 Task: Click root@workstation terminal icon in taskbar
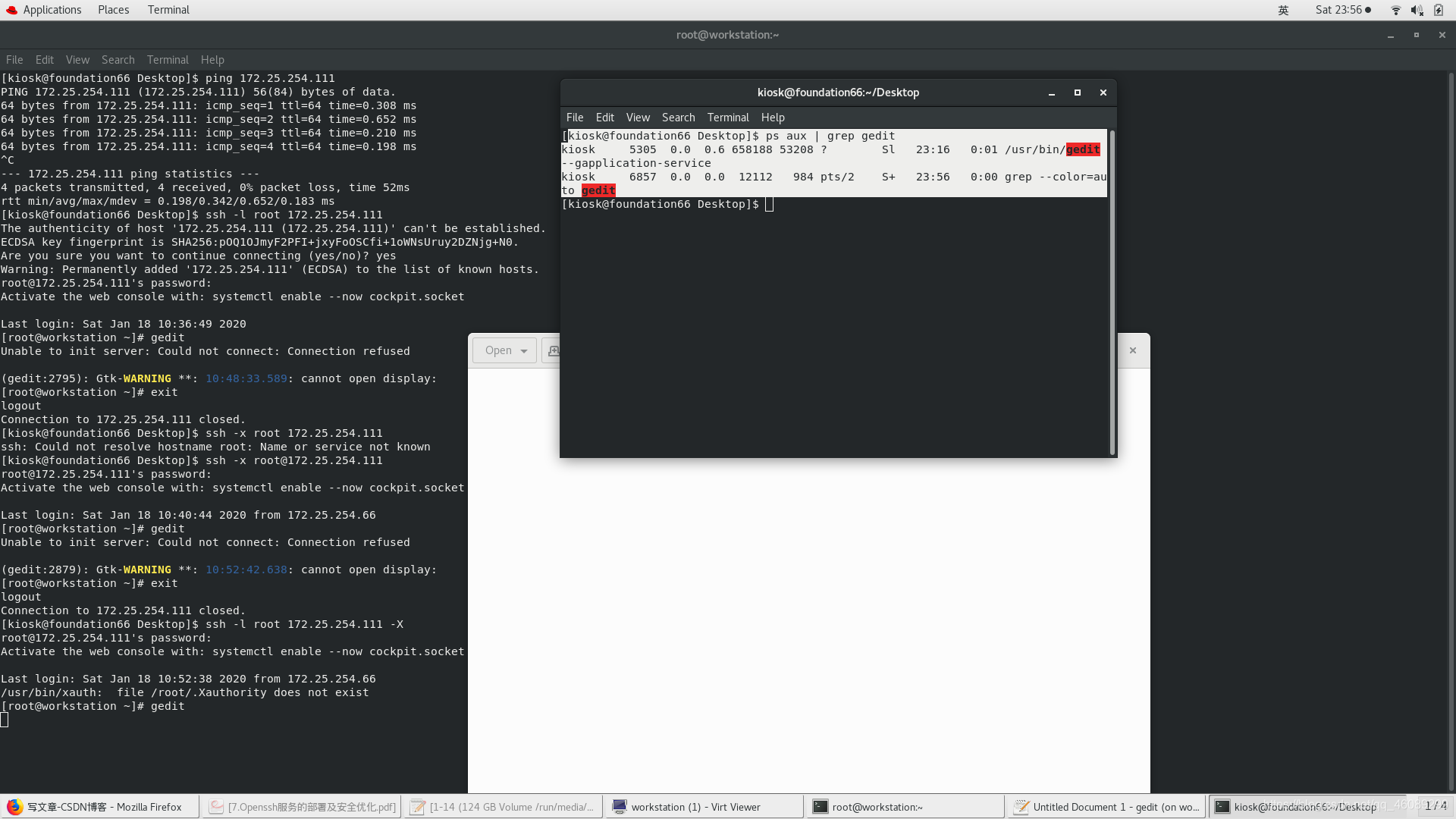coord(821,807)
